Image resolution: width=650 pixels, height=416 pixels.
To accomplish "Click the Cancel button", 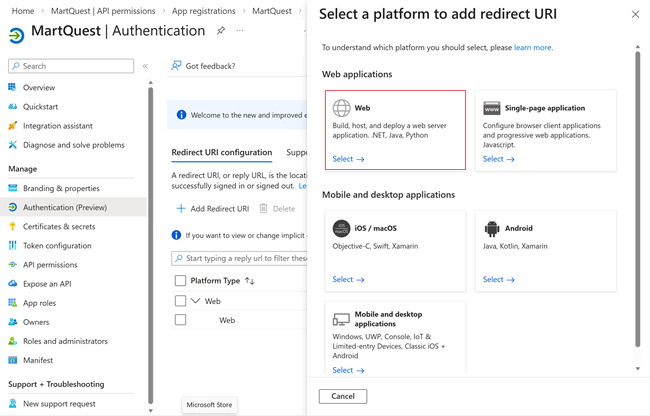I will click(343, 396).
